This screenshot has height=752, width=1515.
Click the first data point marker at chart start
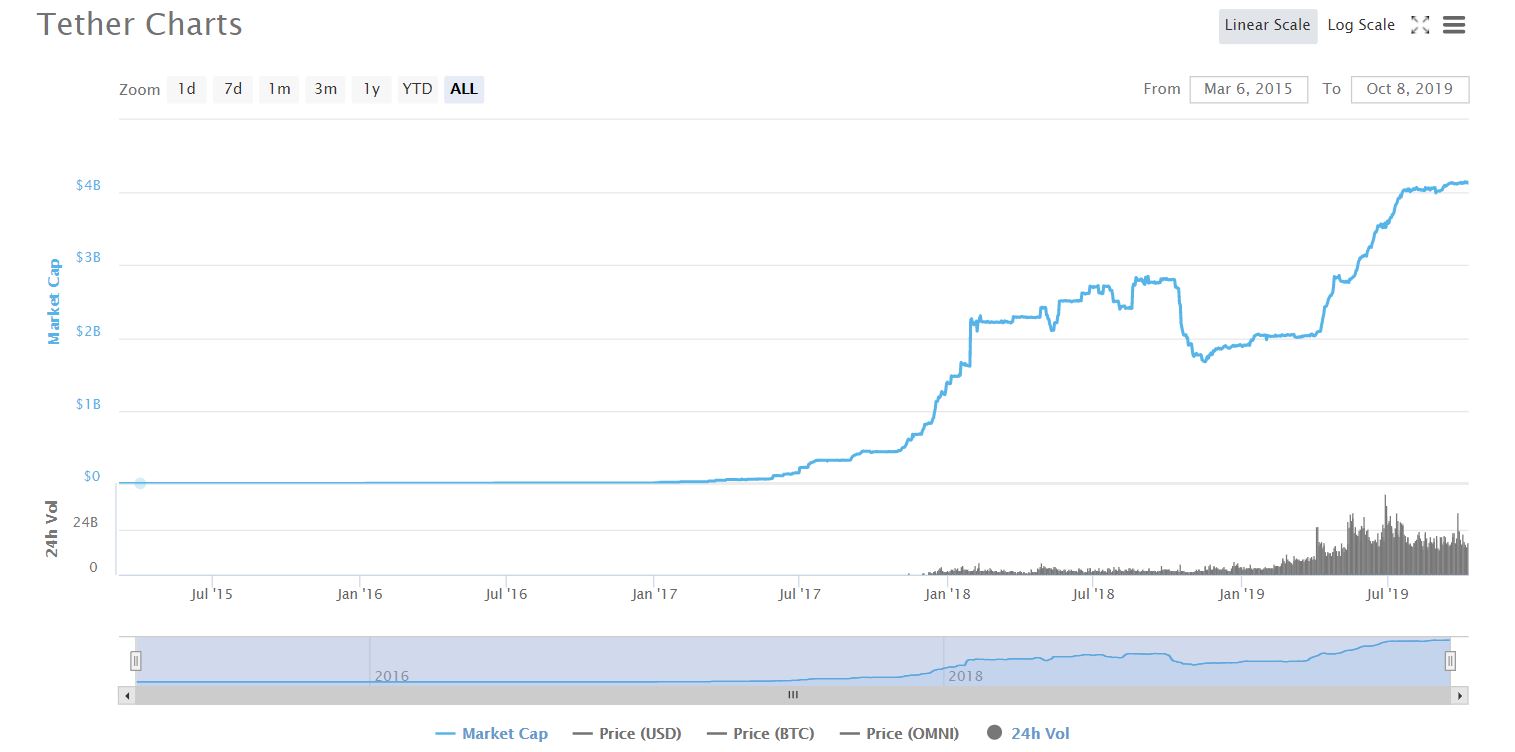[x=140, y=483]
